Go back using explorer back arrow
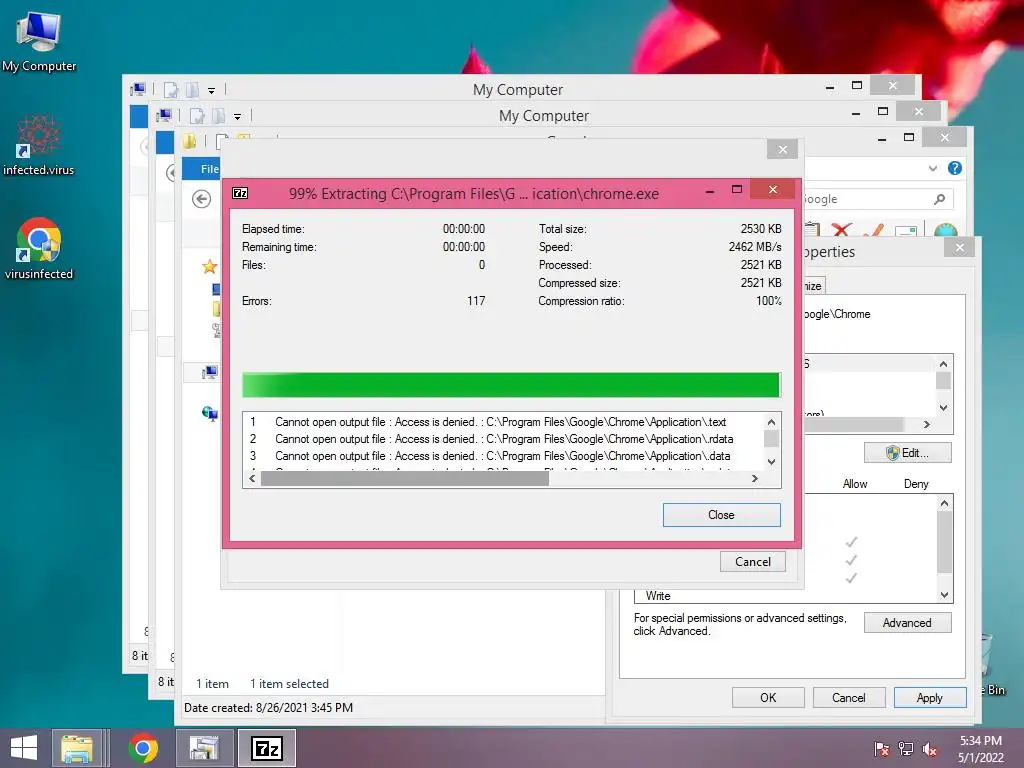This screenshot has width=1024, height=768. 202,199
